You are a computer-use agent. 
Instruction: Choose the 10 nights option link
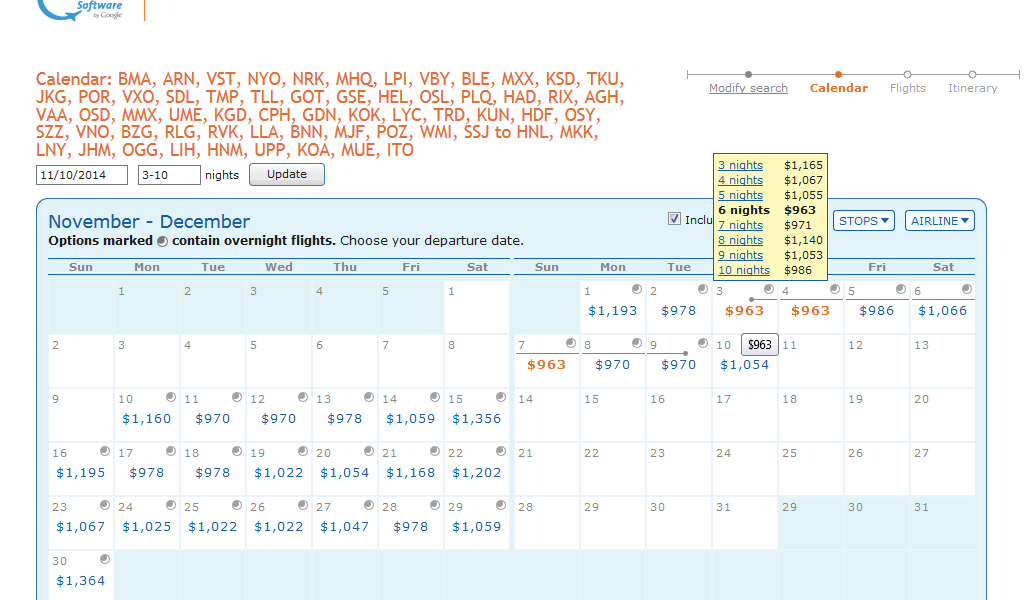click(x=744, y=270)
